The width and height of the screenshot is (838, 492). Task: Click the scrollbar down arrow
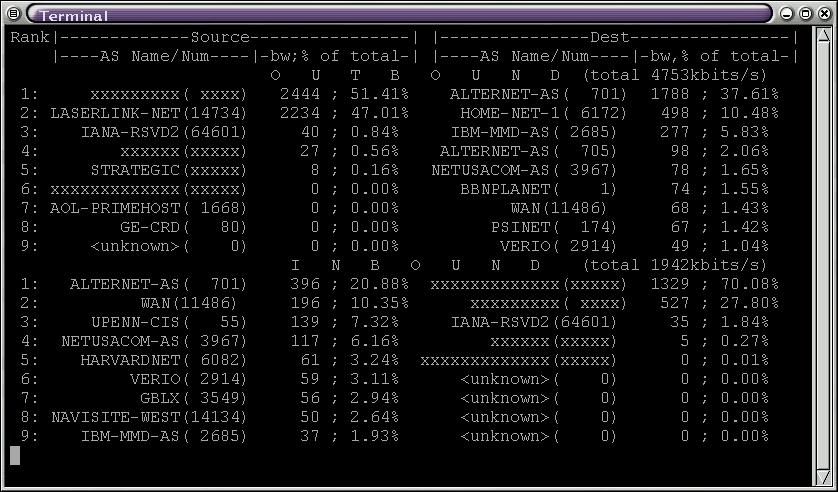coord(823,476)
